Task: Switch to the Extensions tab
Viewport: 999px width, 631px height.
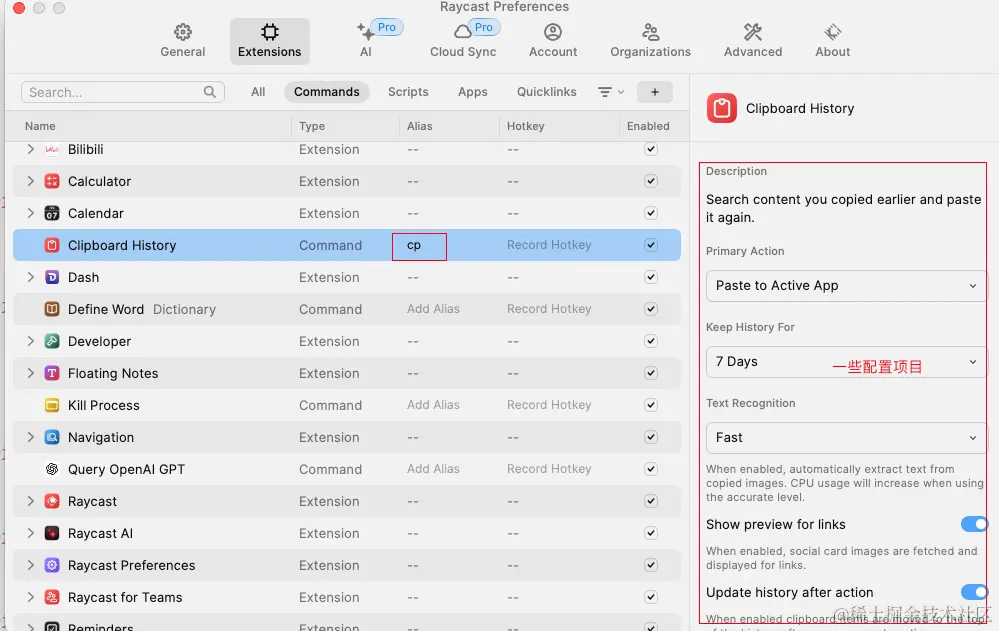Action: click(x=270, y=41)
